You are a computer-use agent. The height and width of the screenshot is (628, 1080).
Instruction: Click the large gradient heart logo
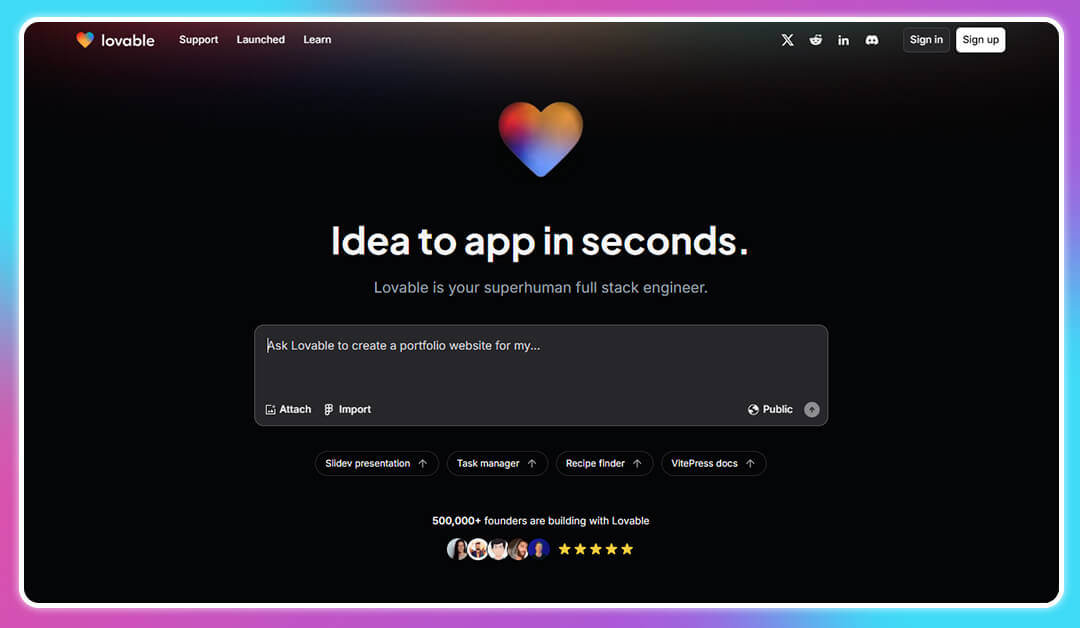click(541, 138)
